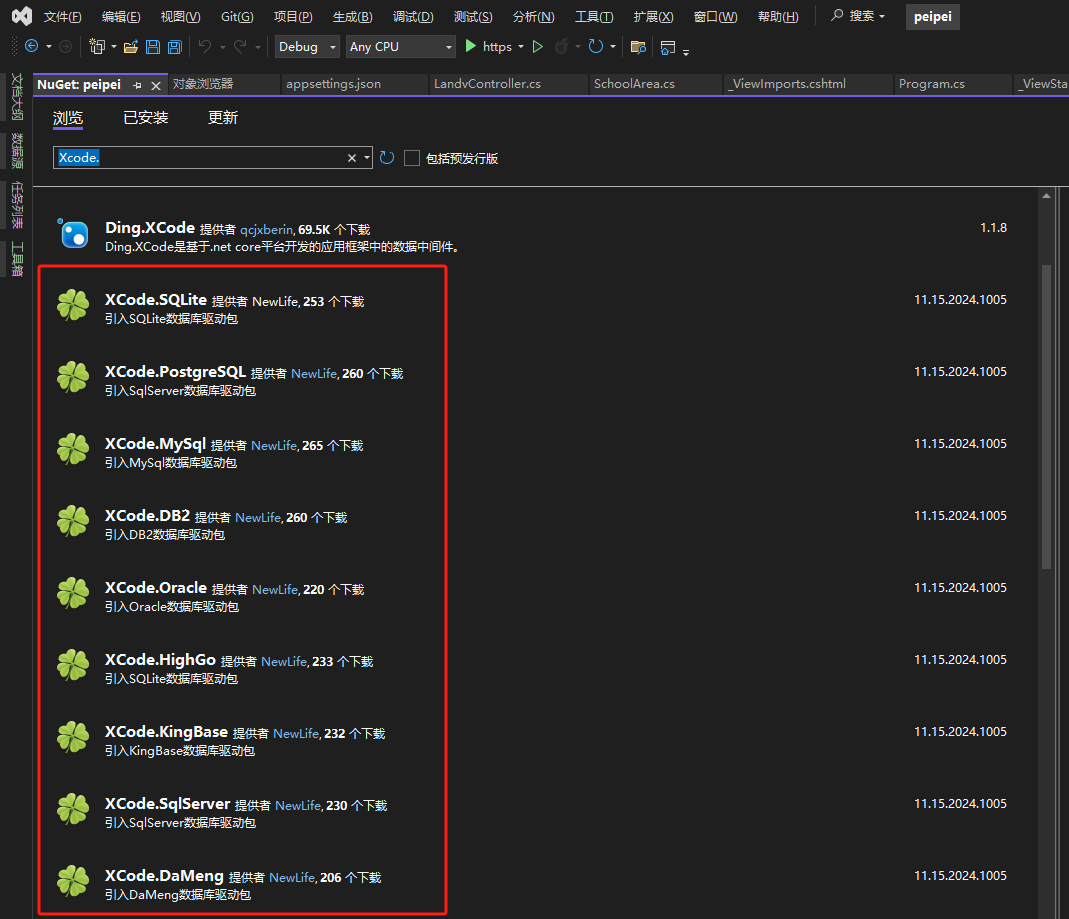The height and width of the screenshot is (919, 1069).
Task: Clear the Xcode. search text with the X
Action: pyautogui.click(x=352, y=158)
